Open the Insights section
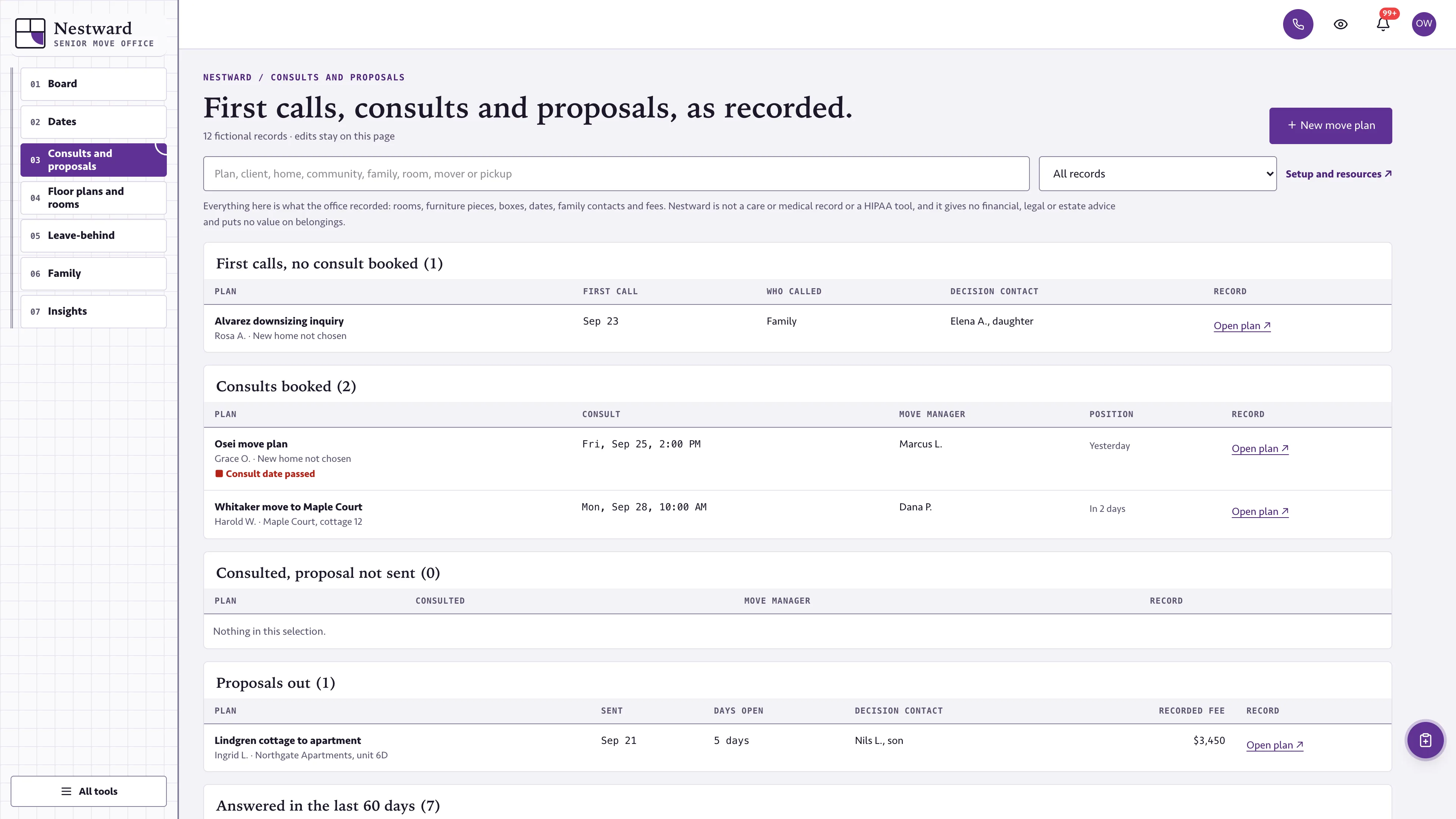Screen dimensions: 1456x819 click(x=94, y=311)
